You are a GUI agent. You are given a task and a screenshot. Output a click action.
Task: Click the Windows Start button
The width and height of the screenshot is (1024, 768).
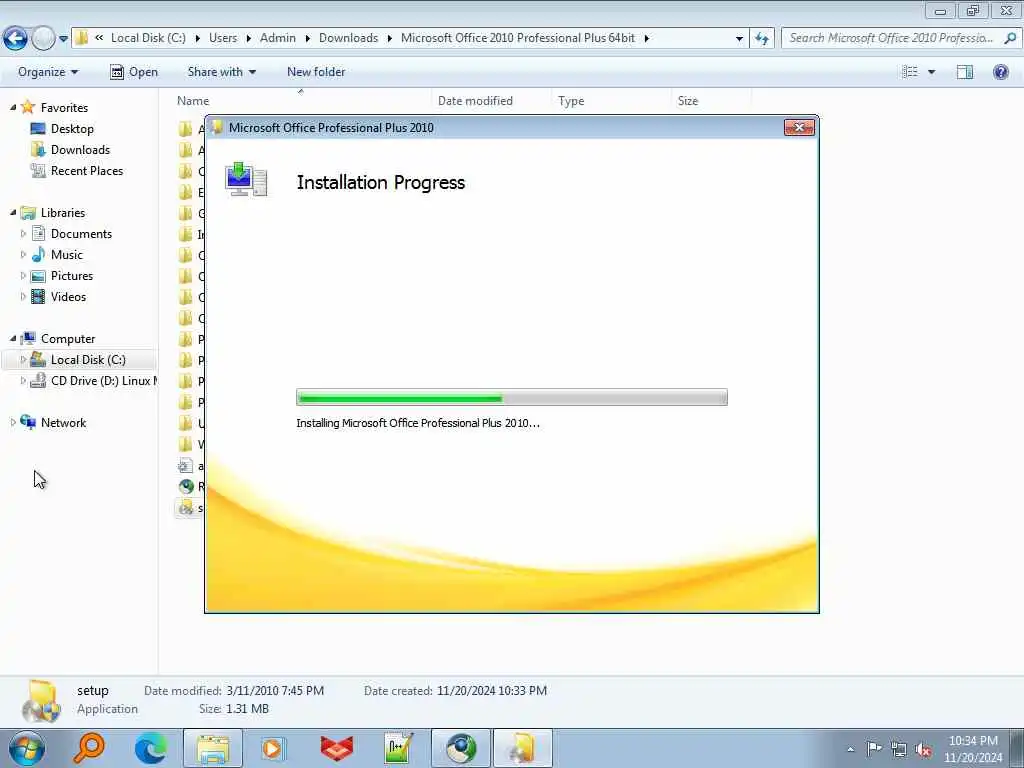click(27, 748)
